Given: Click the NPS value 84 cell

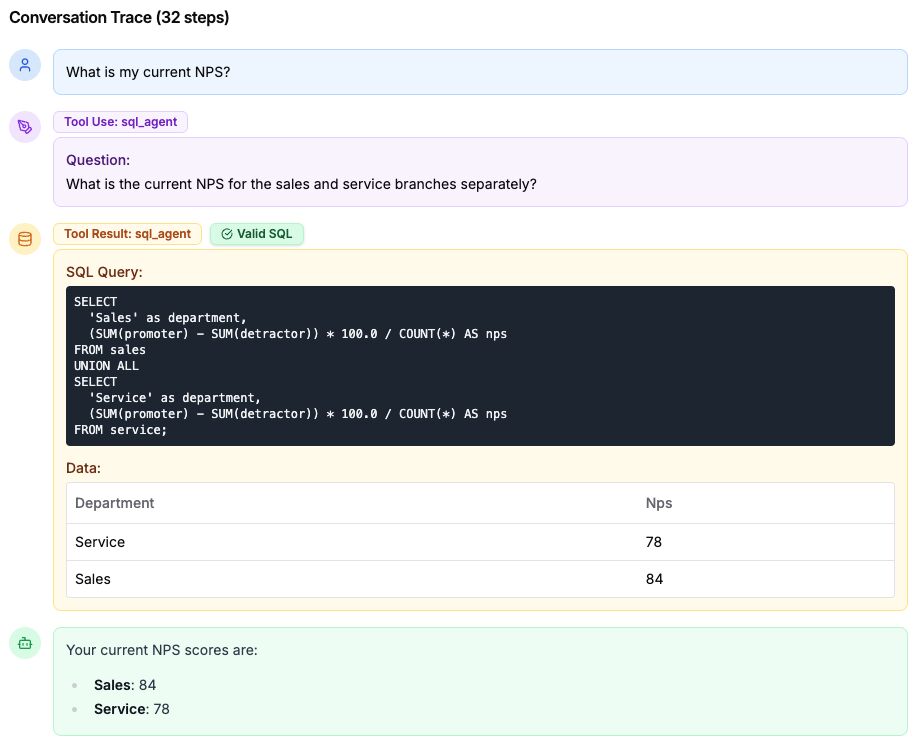Looking at the screenshot, I should point(654,579).
